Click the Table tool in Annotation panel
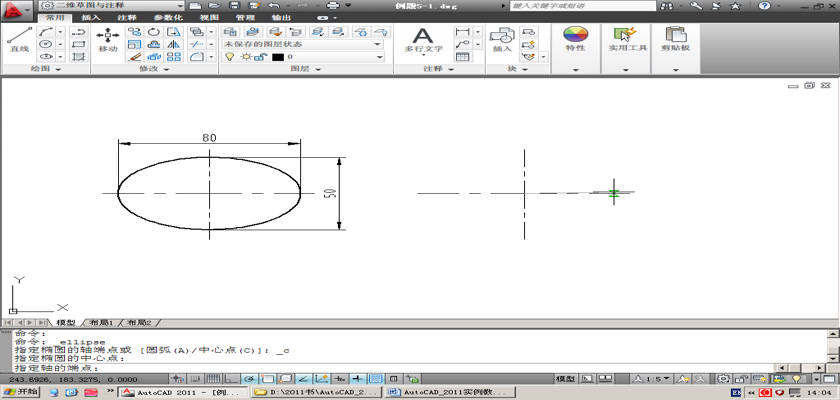The image size is (840, 400). 462,57
